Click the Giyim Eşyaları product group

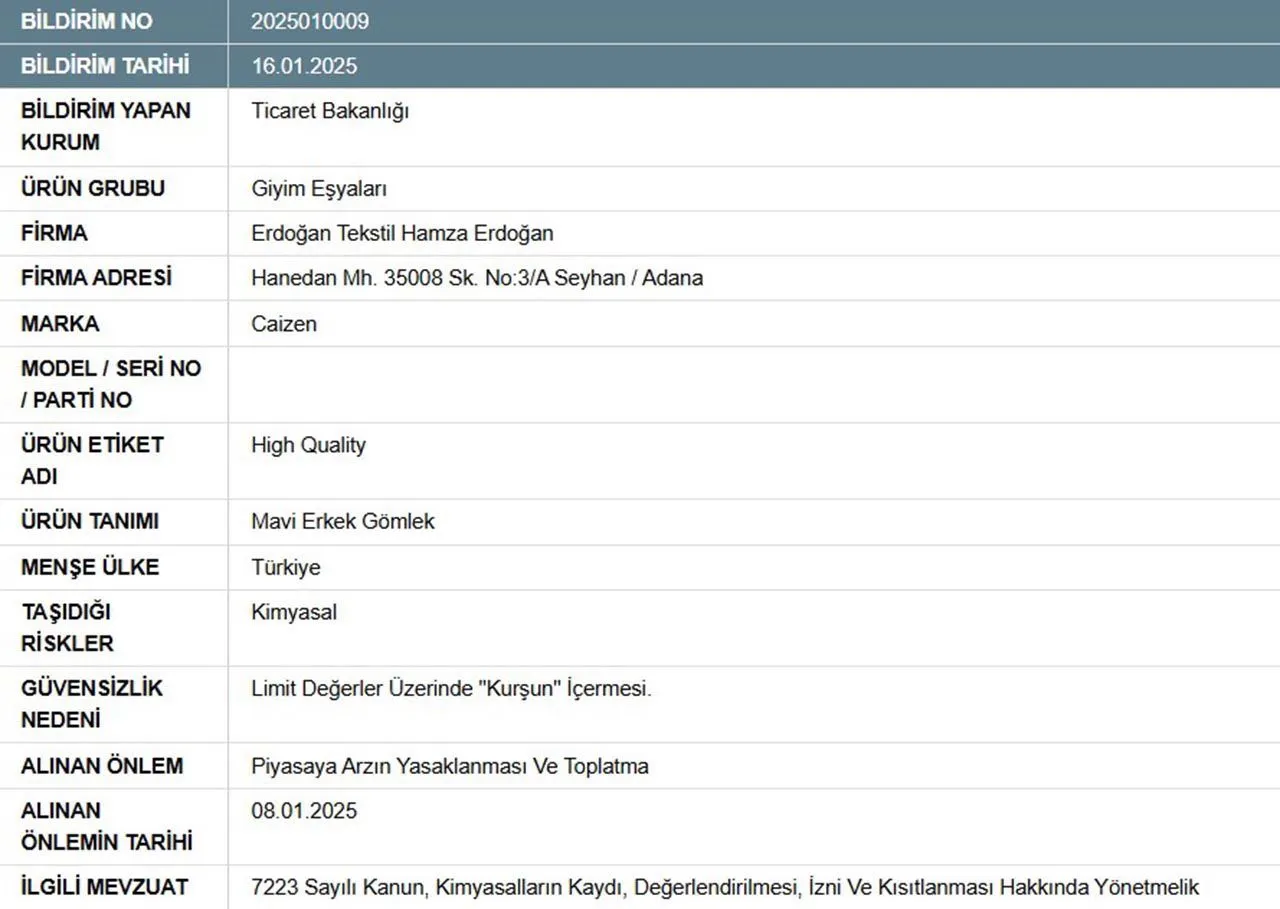(319, 188)
